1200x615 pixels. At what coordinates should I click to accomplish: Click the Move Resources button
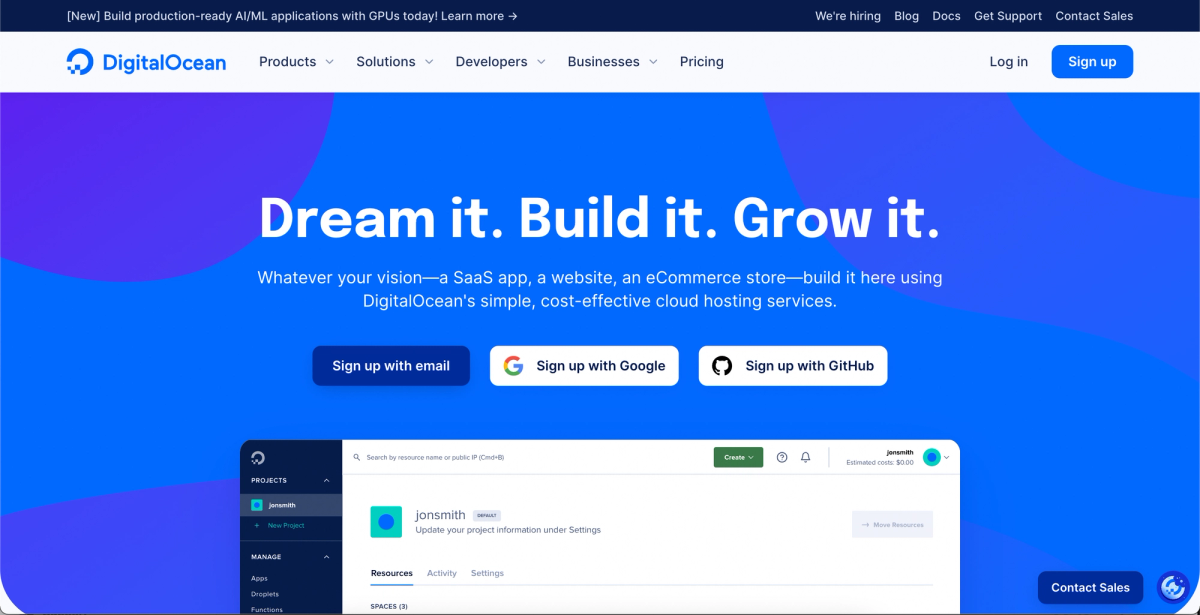892,525
